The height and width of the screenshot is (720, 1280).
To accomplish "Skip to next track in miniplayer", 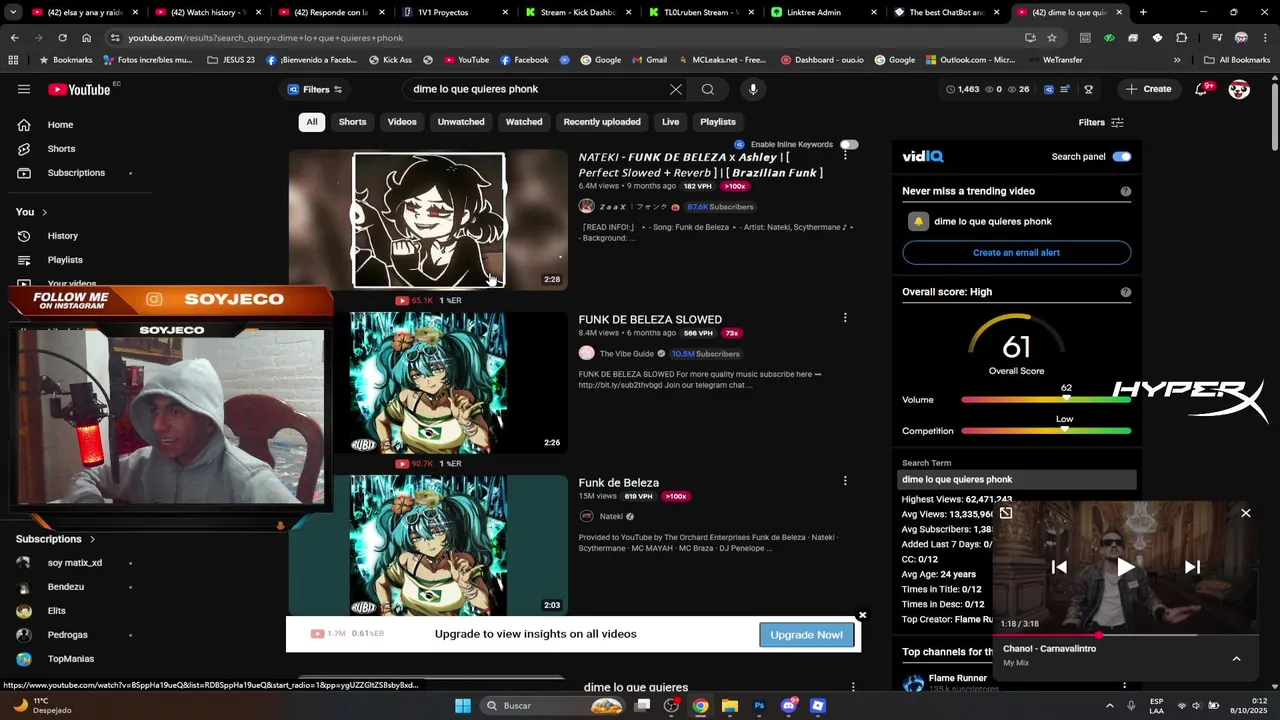I will click(1192, 567).
